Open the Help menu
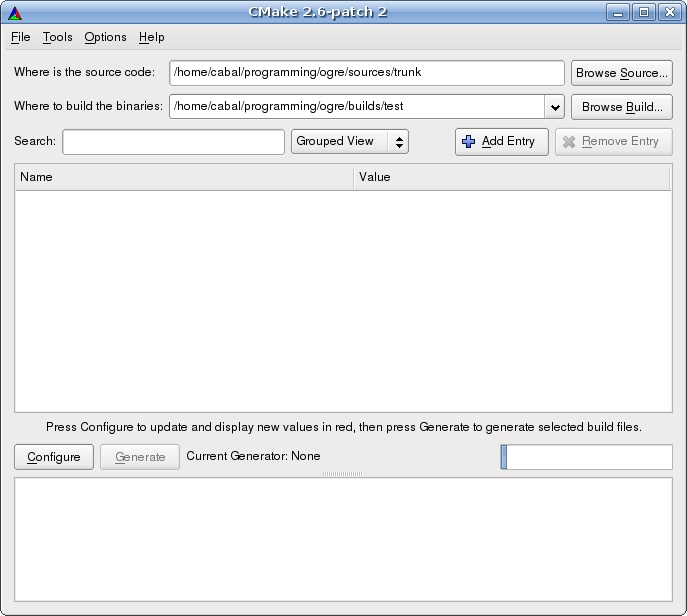Image resolution: width=687 pixels, height=616 pixels. click(x=152, y=37)
